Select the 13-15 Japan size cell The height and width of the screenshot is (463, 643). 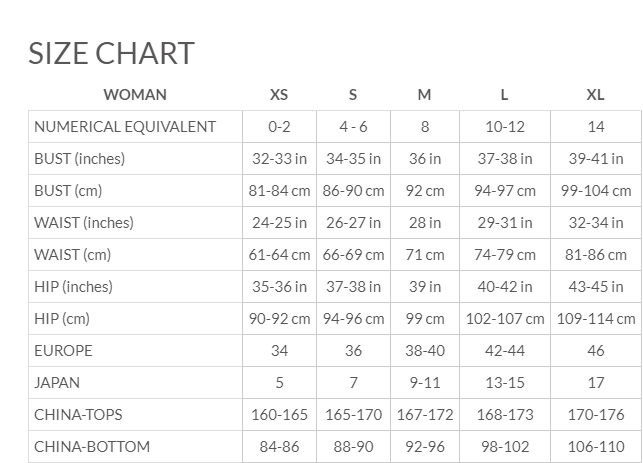point(505,383)
